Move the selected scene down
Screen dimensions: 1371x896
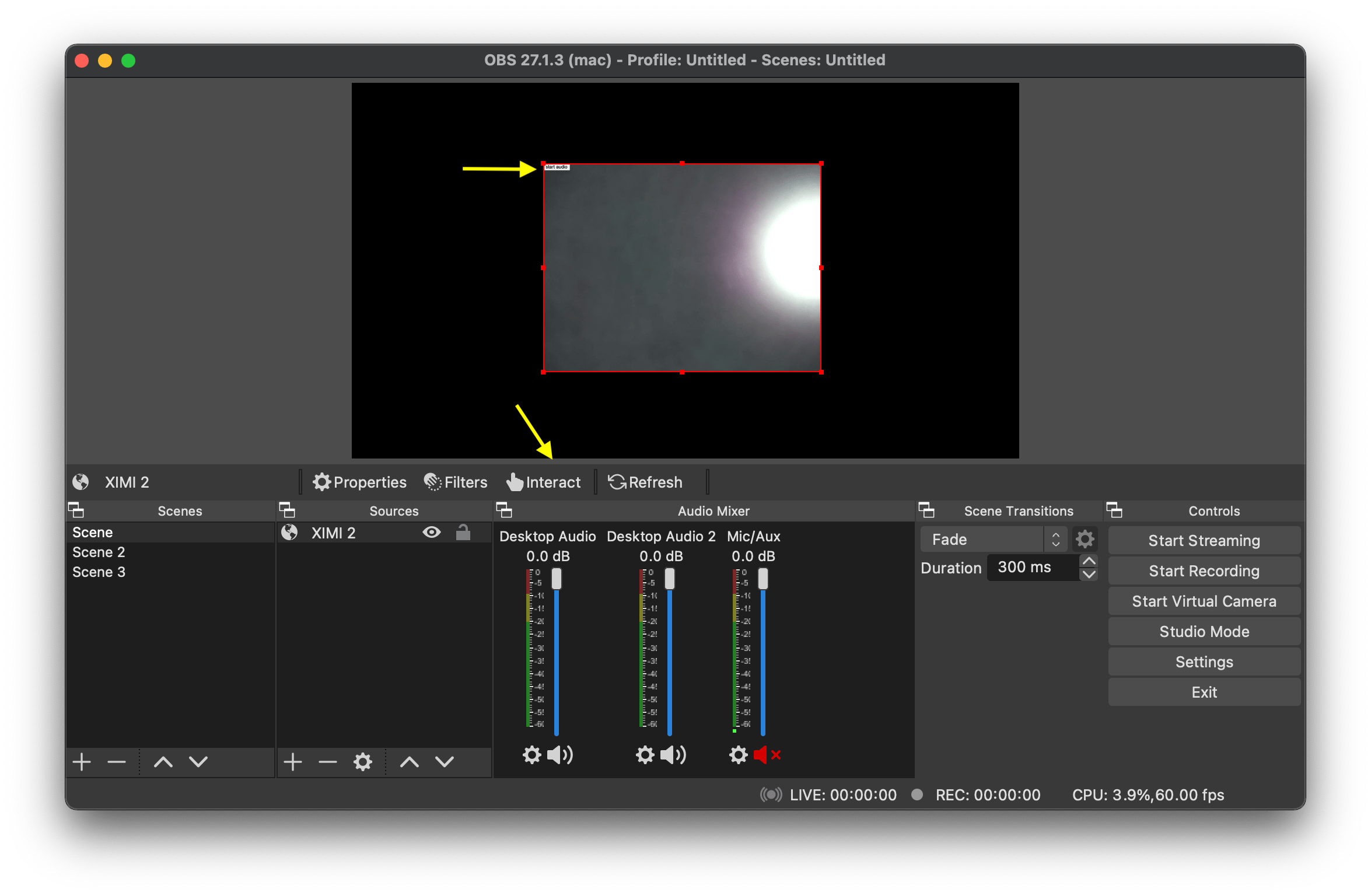(x=198, y=762)
